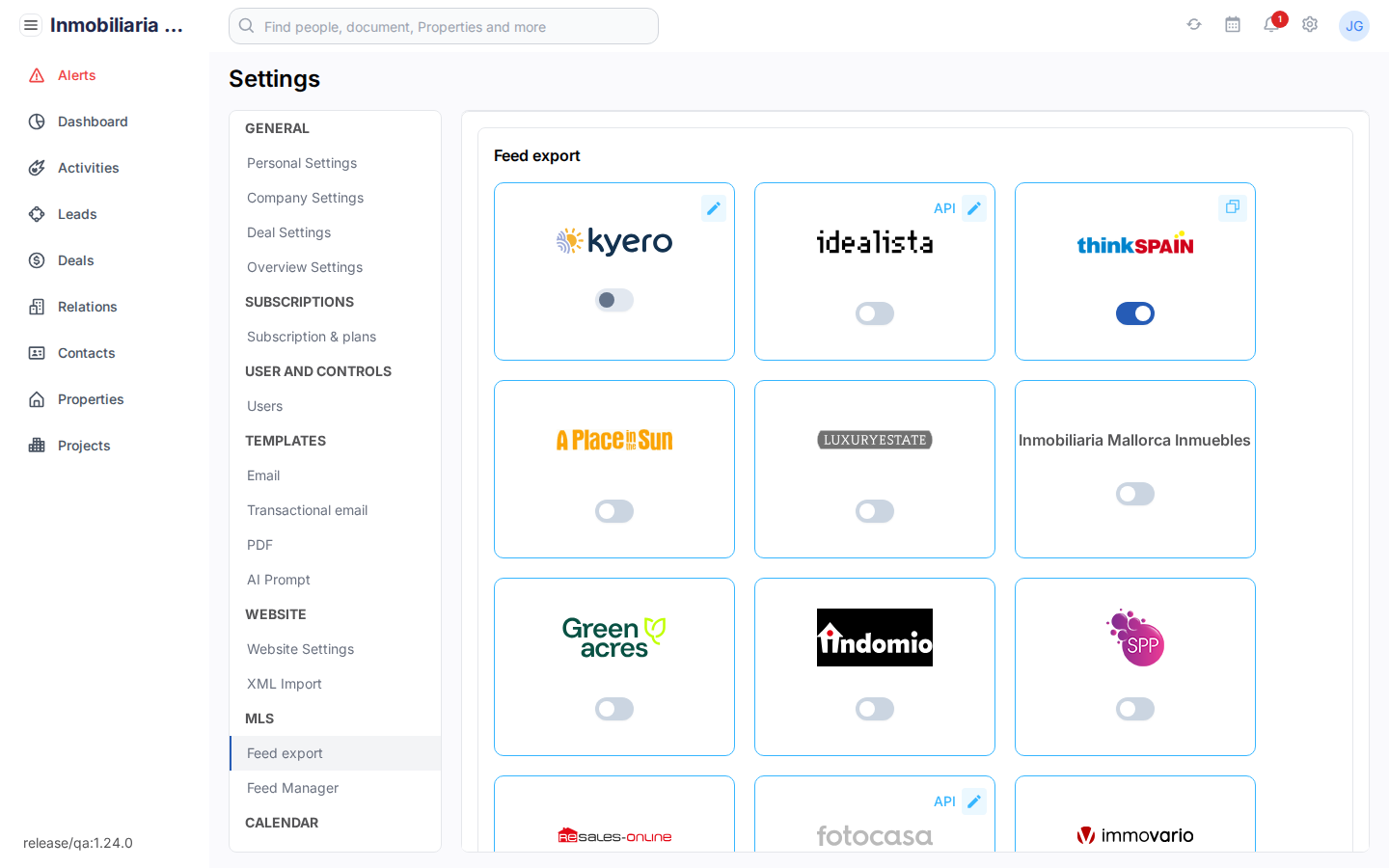Viewport: 1389px width, 868px height.
Task: Turn on the Green Acres feed
Action: tap(614, 709)
